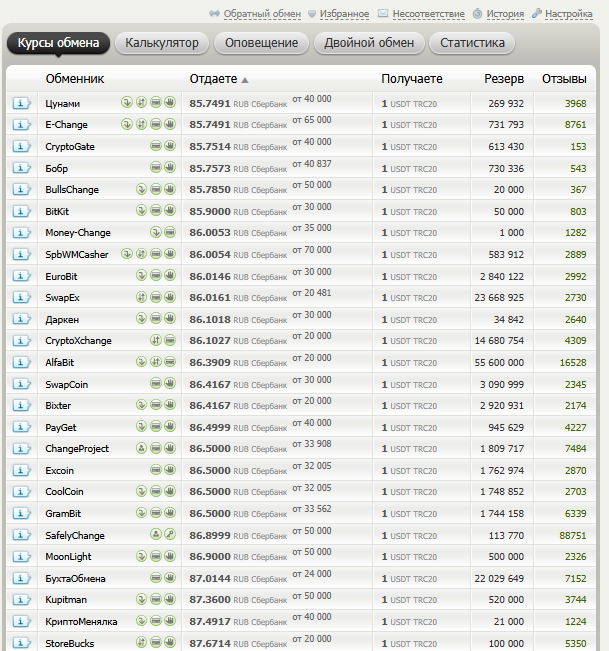Open reviews count 8761 for E-Change

pyautogui.click(x=575, y=125)
